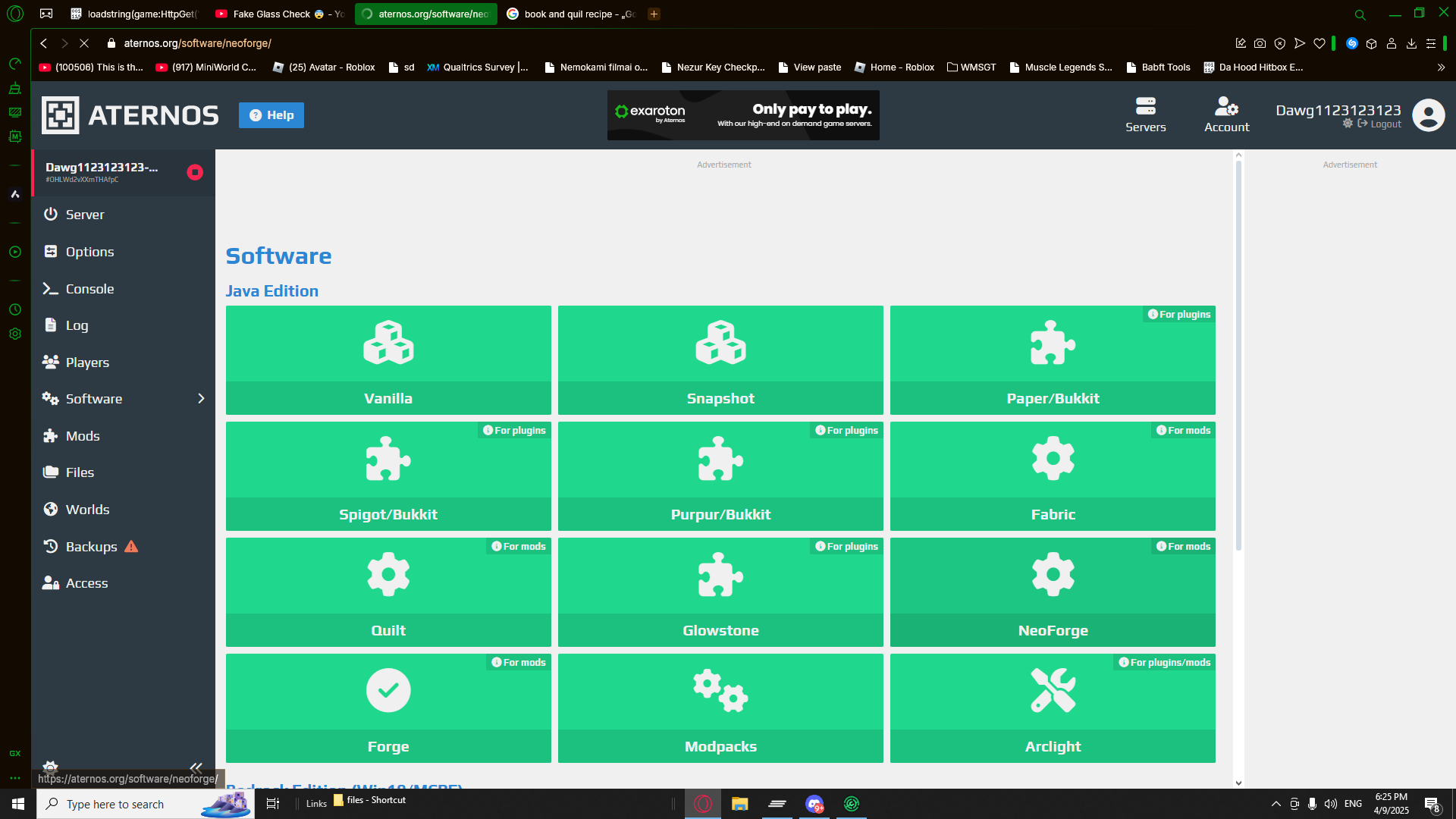Select the Vanilla software tile
Image resolution: width=1456 pixels, height=819 pixels.
[388, 360]
